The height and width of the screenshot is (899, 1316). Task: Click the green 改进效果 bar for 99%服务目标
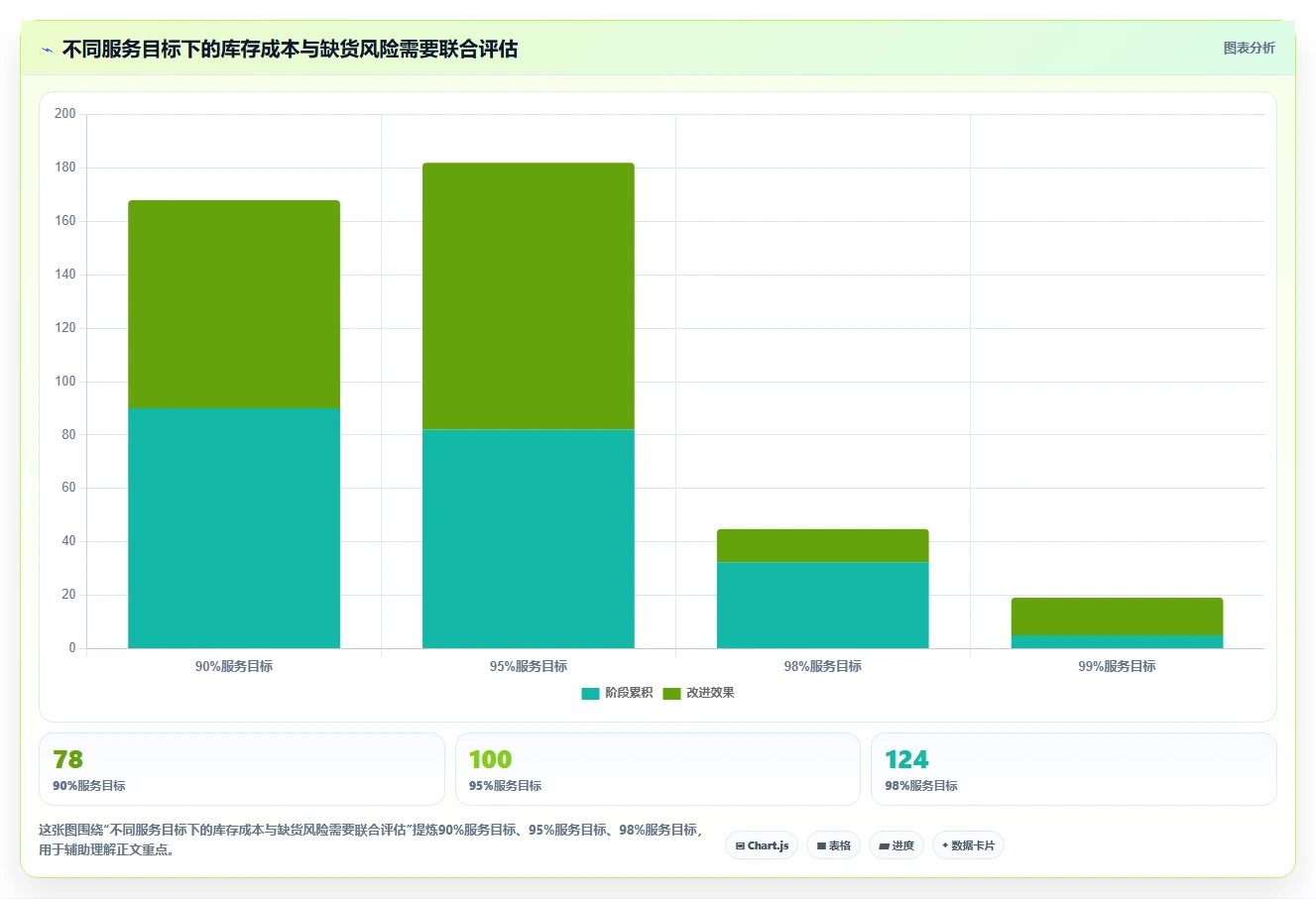click(1118, 617)
